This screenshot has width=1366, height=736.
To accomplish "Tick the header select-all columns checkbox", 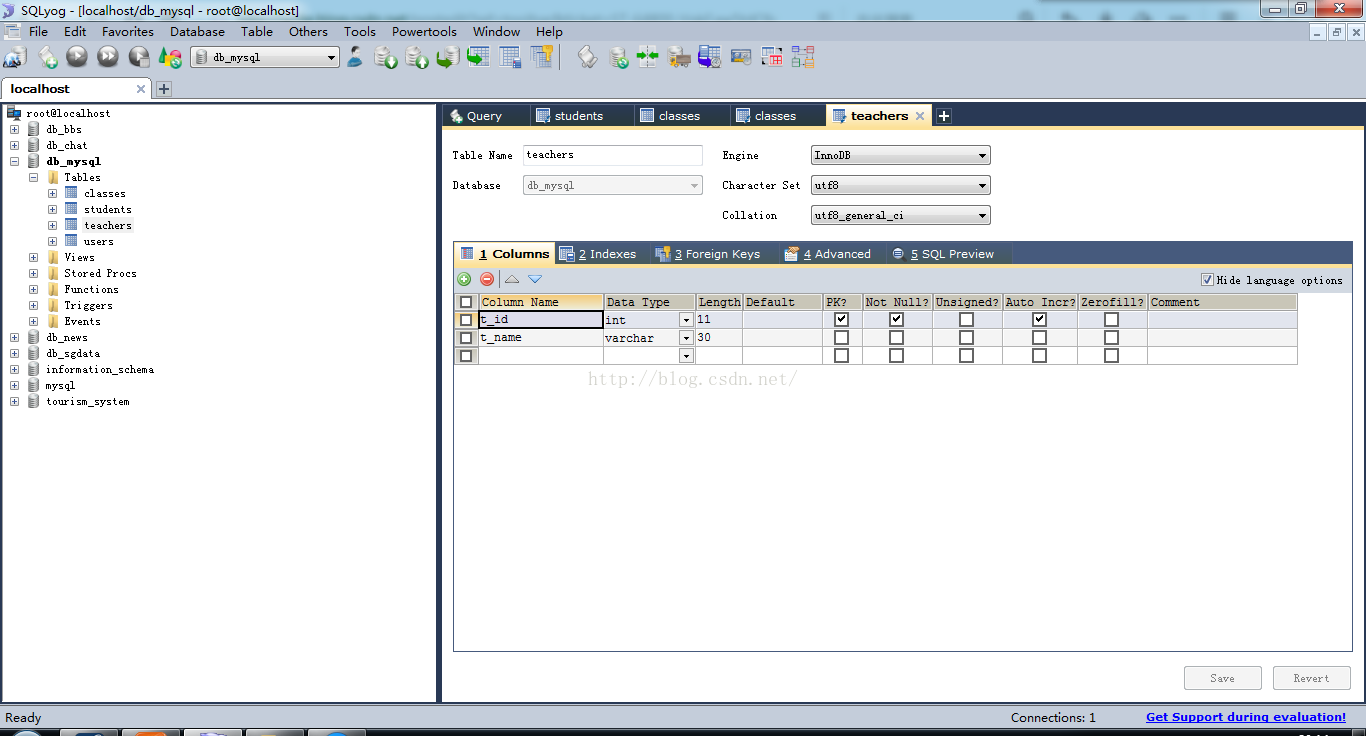I will pos(466,302).
